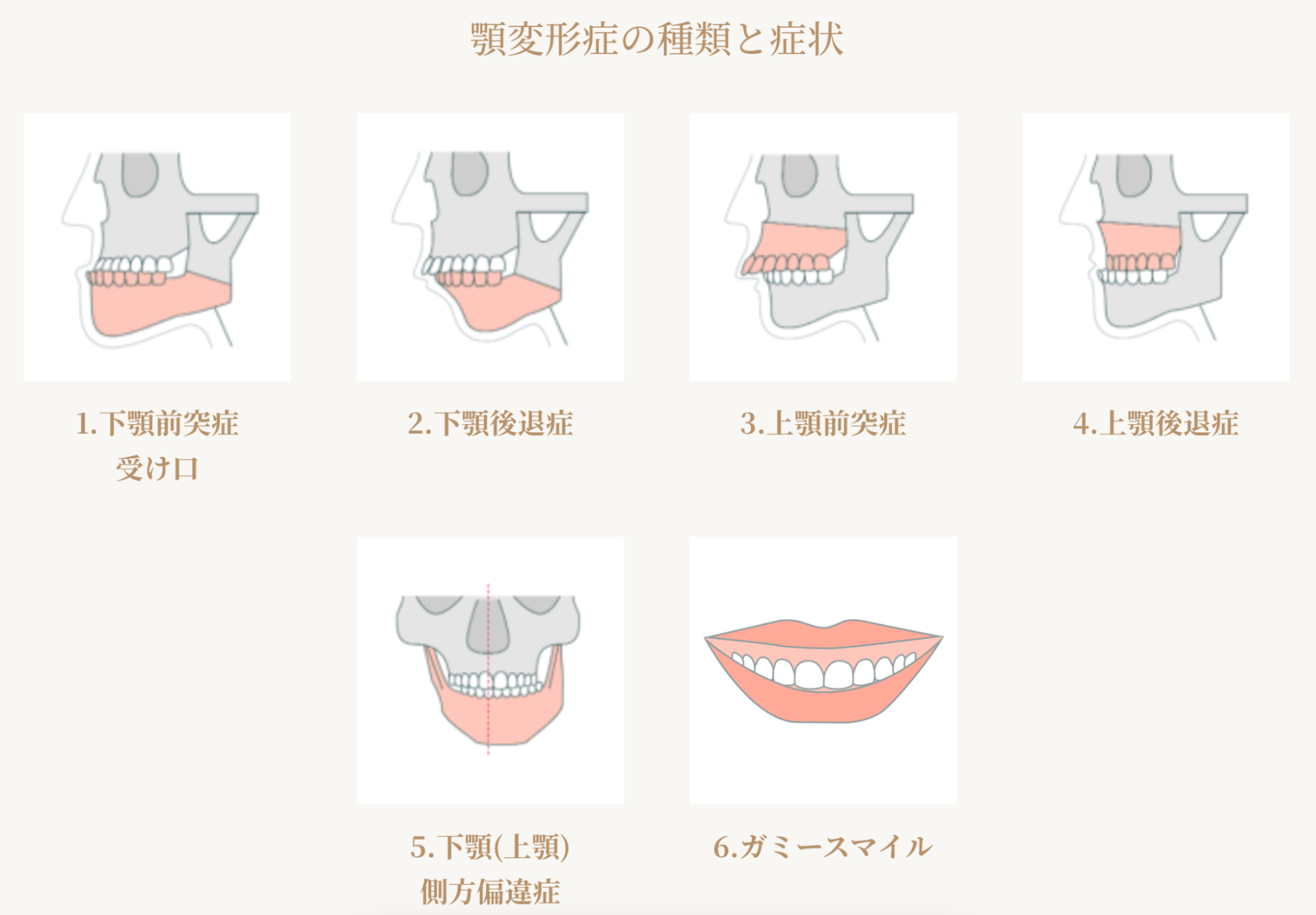The image size is (1316, 915).
Task: Open the 2.下顎後退症 label
Action: tap(490, 423)
